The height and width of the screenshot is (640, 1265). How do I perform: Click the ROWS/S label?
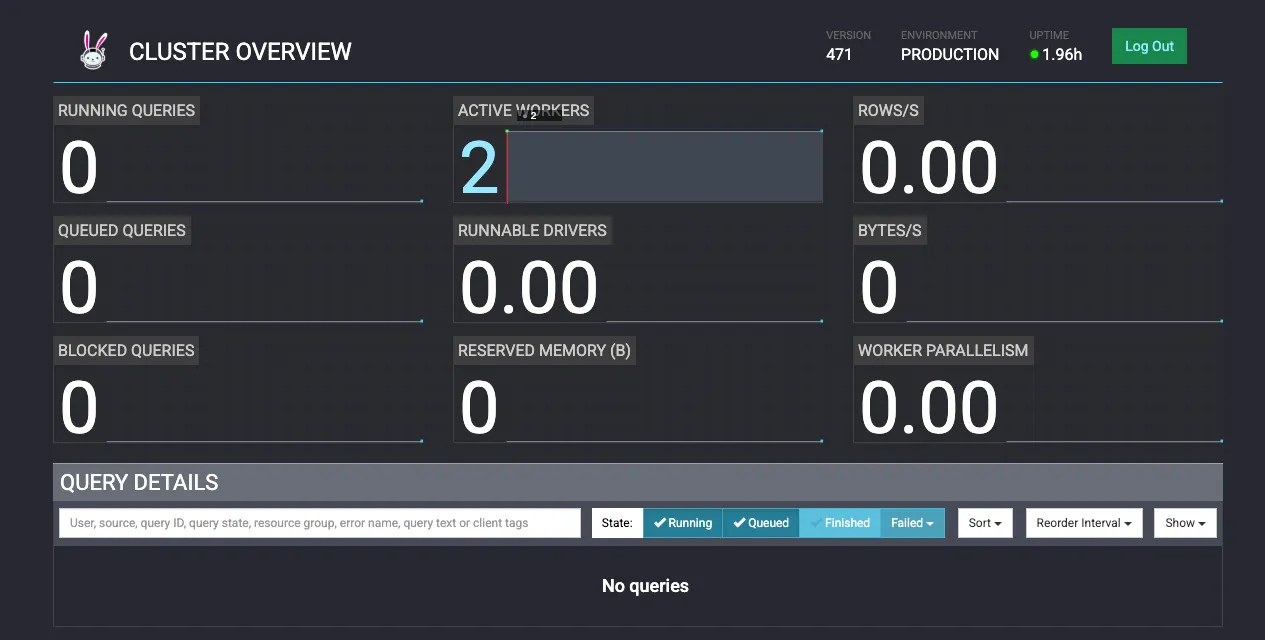coord(888,111)
